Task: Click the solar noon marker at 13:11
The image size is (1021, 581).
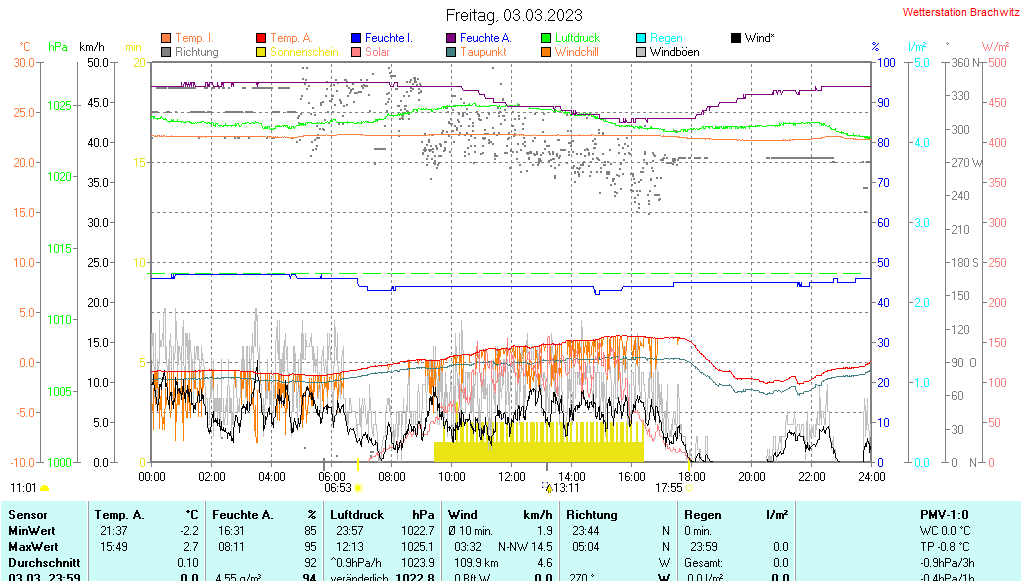Action: 547,488
